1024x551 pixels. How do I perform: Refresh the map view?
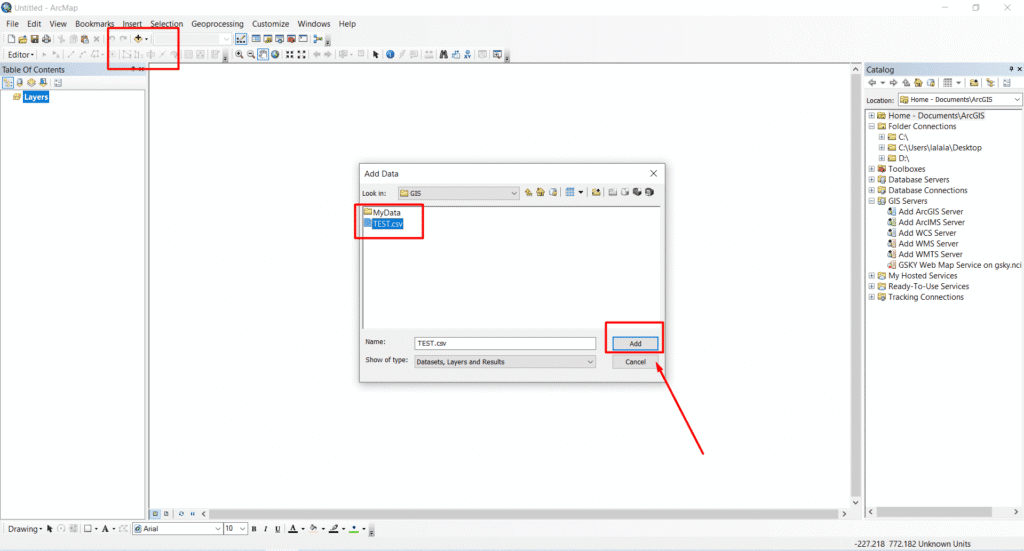pos(182,514)
